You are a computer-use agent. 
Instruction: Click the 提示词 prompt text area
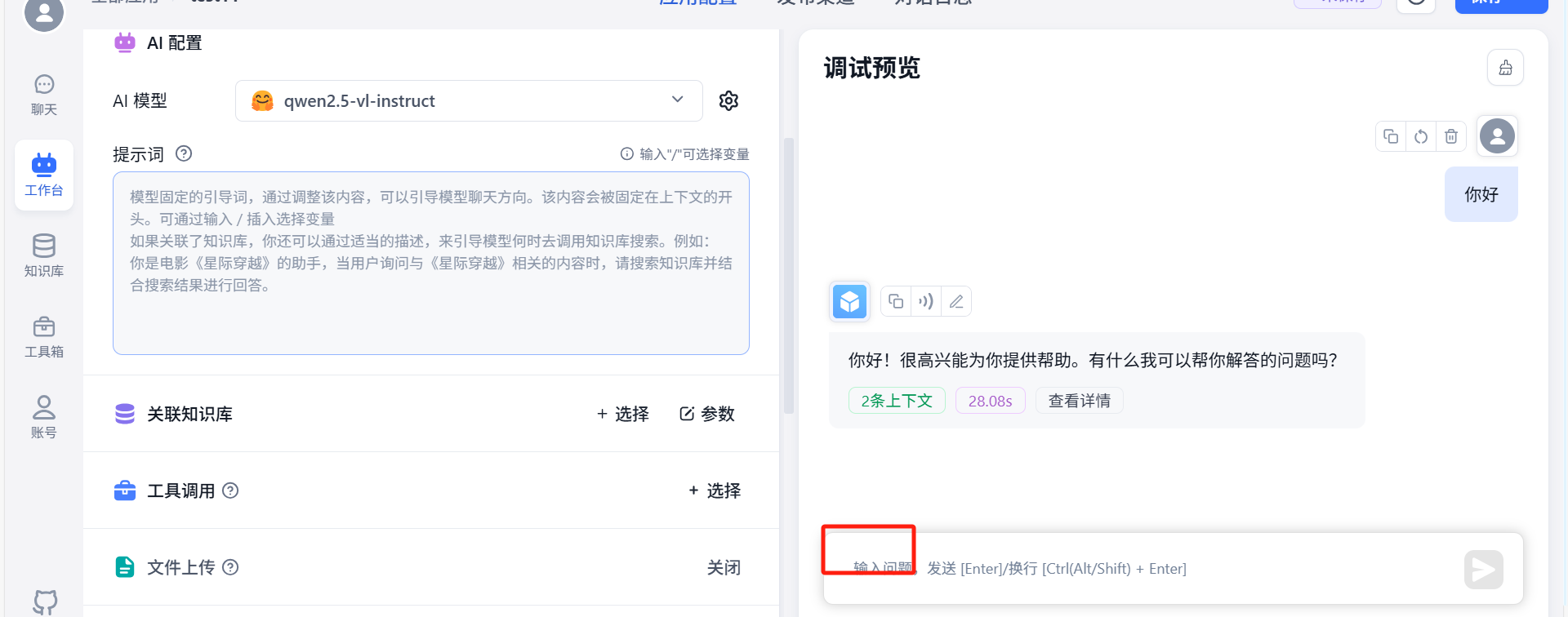[430, 263]
